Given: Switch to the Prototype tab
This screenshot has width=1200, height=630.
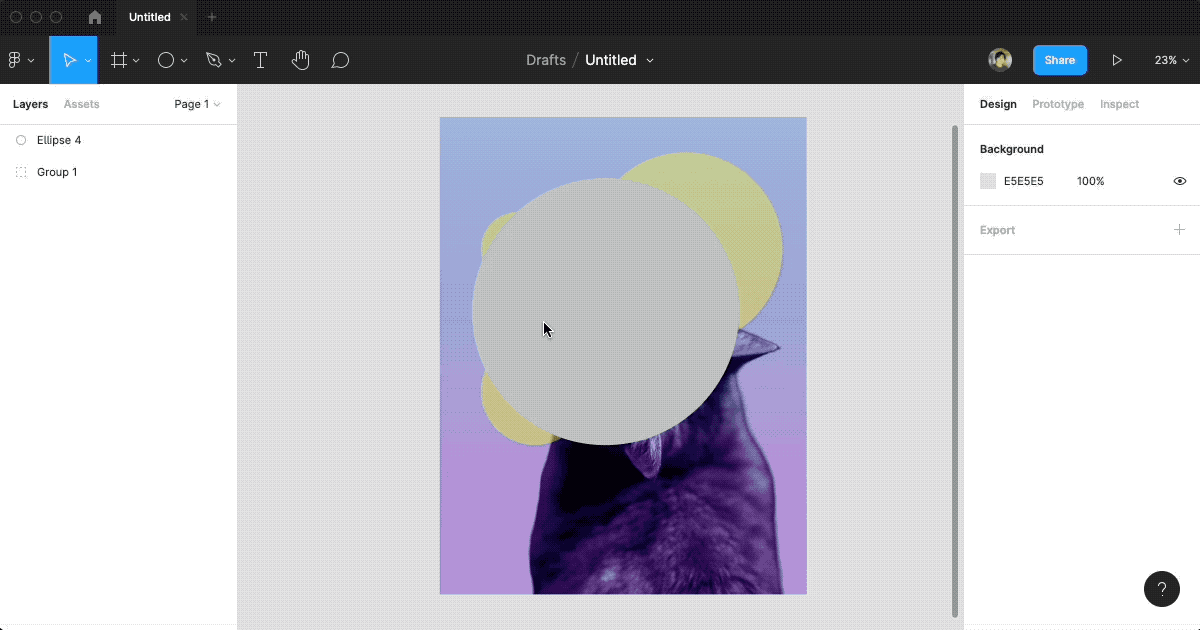Looking at the screenshot, I should [1057, 104].
